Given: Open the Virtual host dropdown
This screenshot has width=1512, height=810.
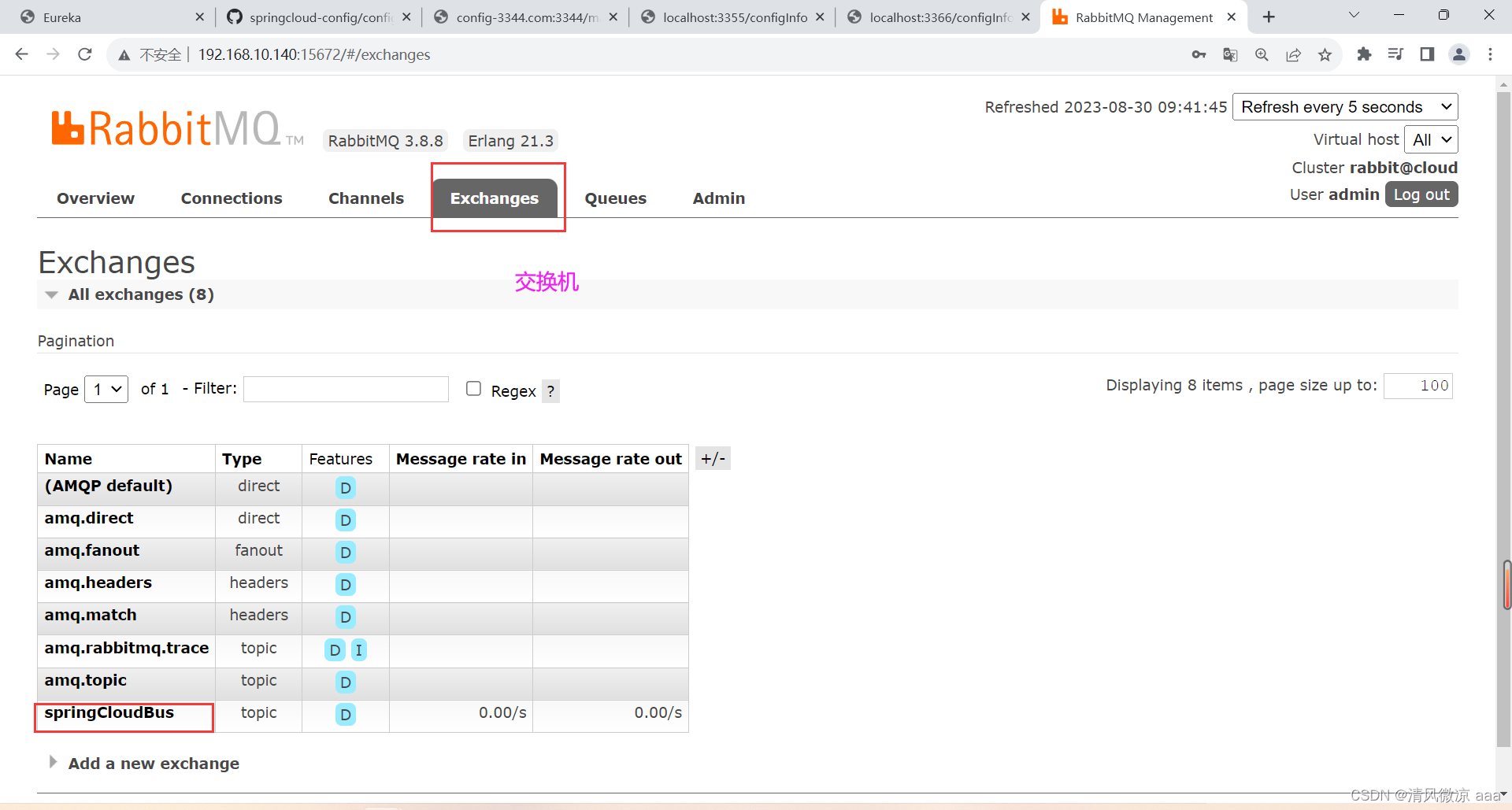Looking at the screenshot, I should point(1431,139).
